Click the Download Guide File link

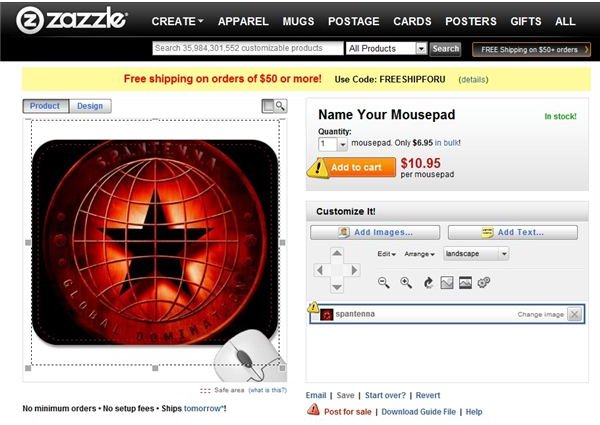418,412
